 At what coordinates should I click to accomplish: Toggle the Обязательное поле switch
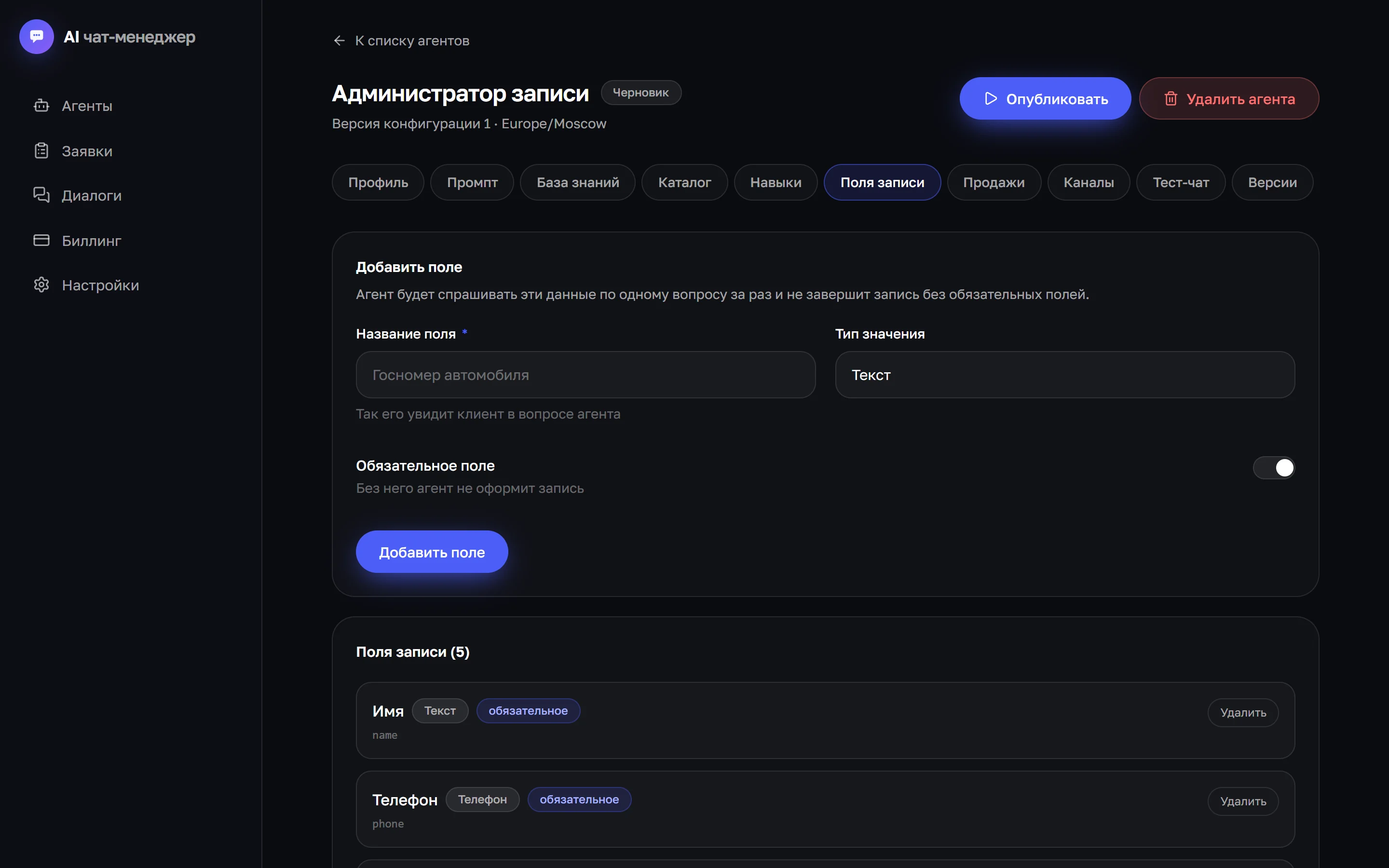1274,468
